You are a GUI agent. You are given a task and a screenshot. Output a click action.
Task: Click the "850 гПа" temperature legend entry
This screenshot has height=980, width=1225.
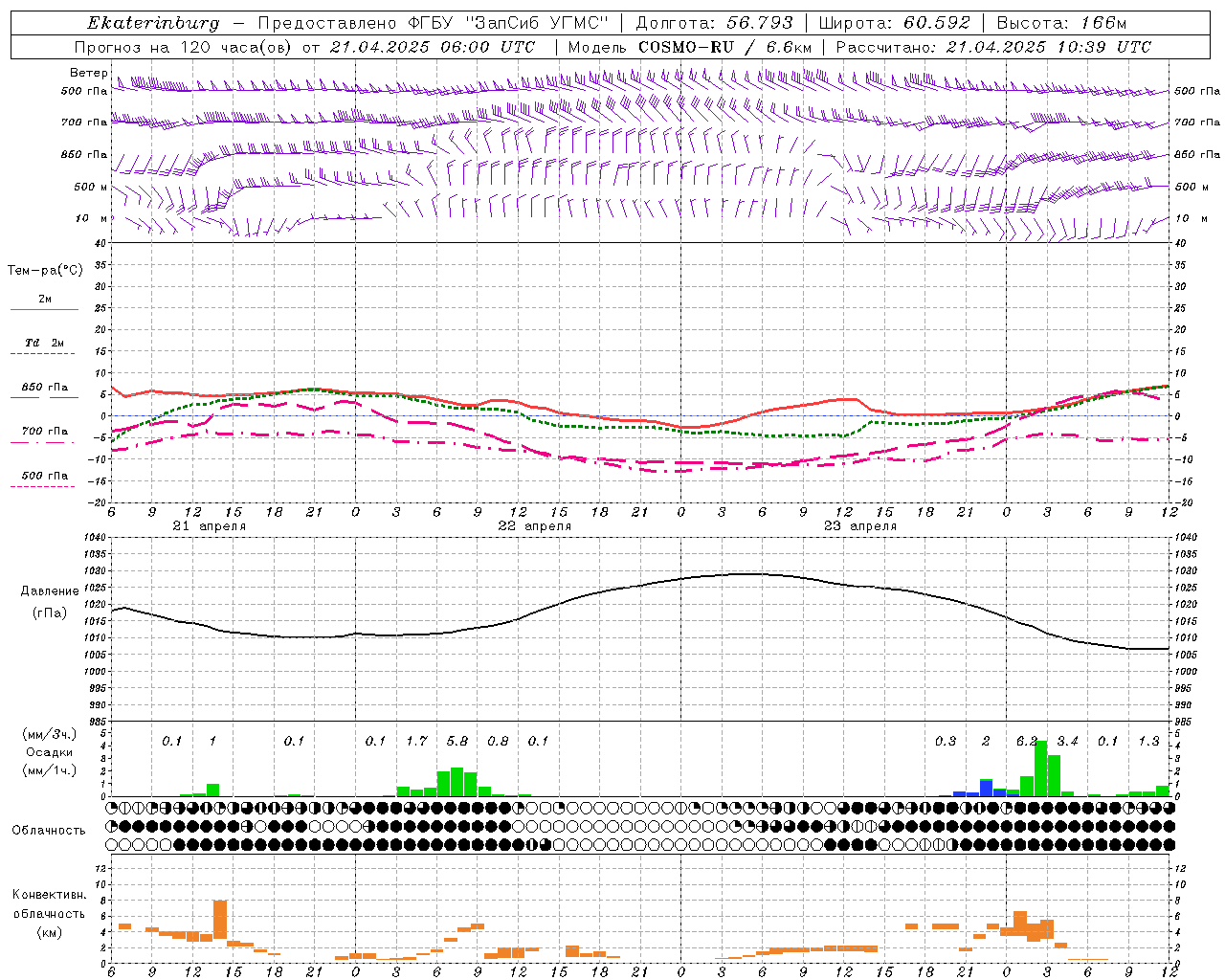pos(45,388)
